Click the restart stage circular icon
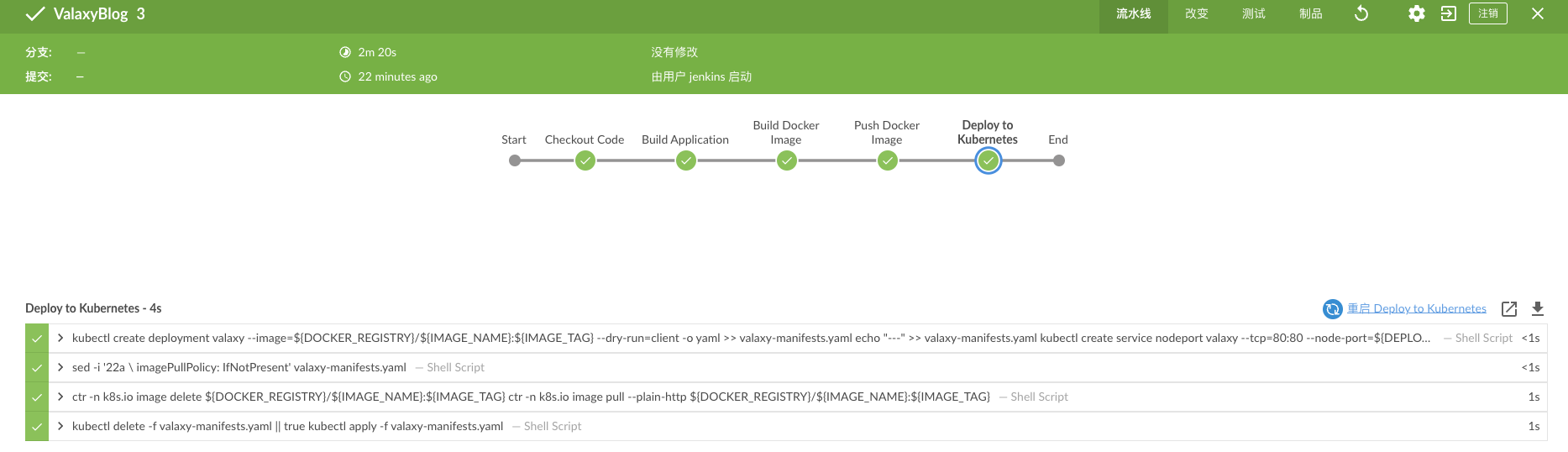This screenshot has height=452, width=1568. [x=1332, y=309]
